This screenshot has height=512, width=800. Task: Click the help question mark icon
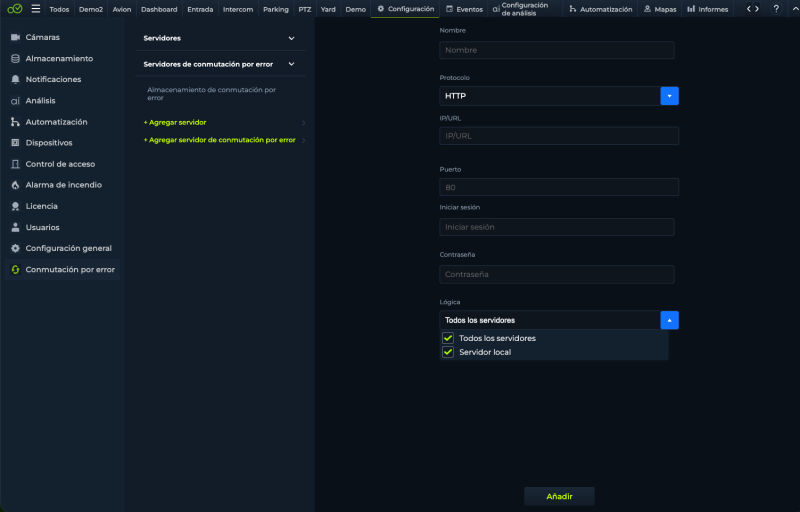(776, 9)
